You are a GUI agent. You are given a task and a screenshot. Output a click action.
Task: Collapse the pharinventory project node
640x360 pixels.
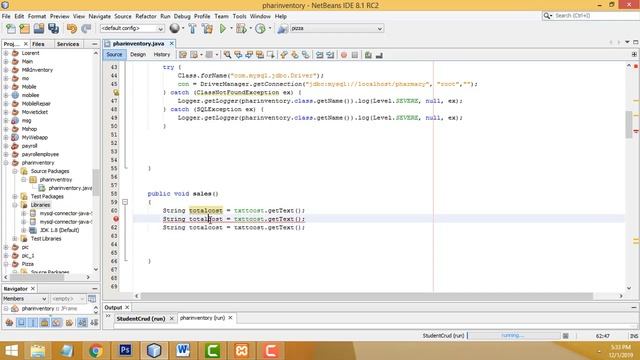tap(6, 162)
